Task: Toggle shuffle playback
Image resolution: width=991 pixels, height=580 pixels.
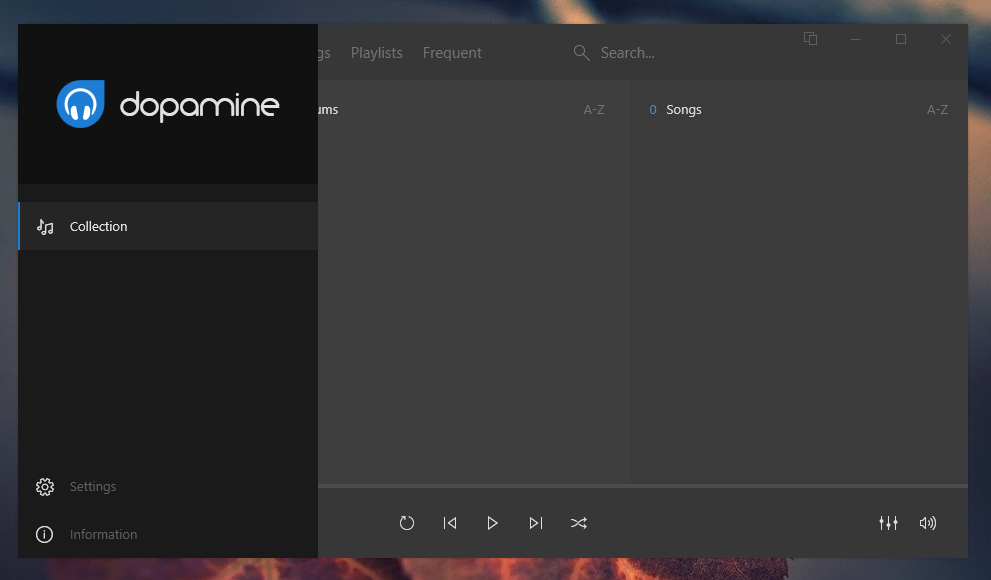Action: 578,522
